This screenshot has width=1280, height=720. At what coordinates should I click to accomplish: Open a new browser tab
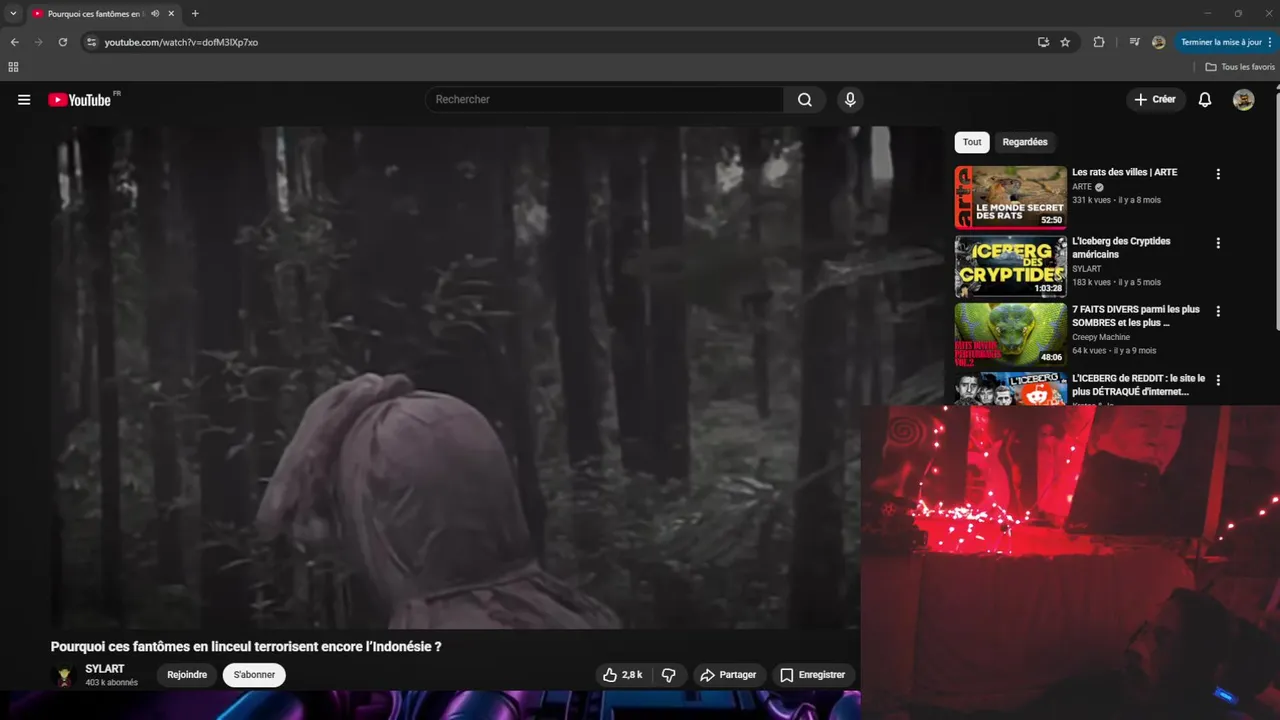(195, 14)
